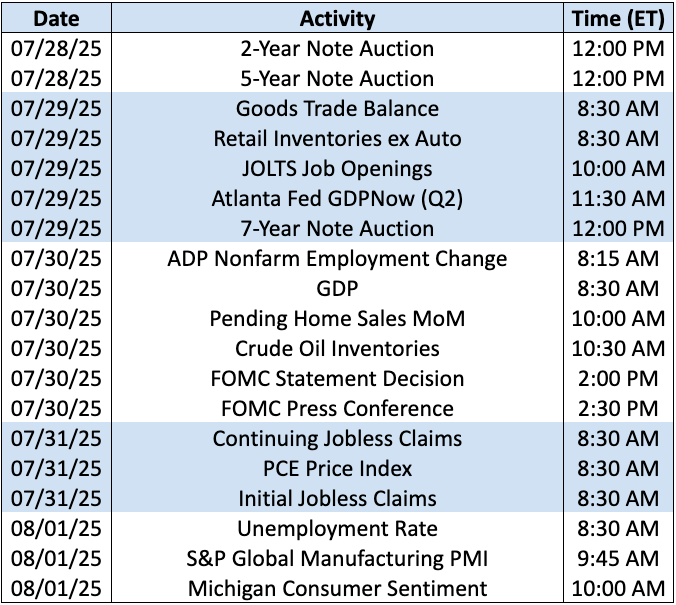The width and height of the screenshot is (676, 605).
Task: Select Retail Inventories ex Auto cell
Action: pos(337,138)
